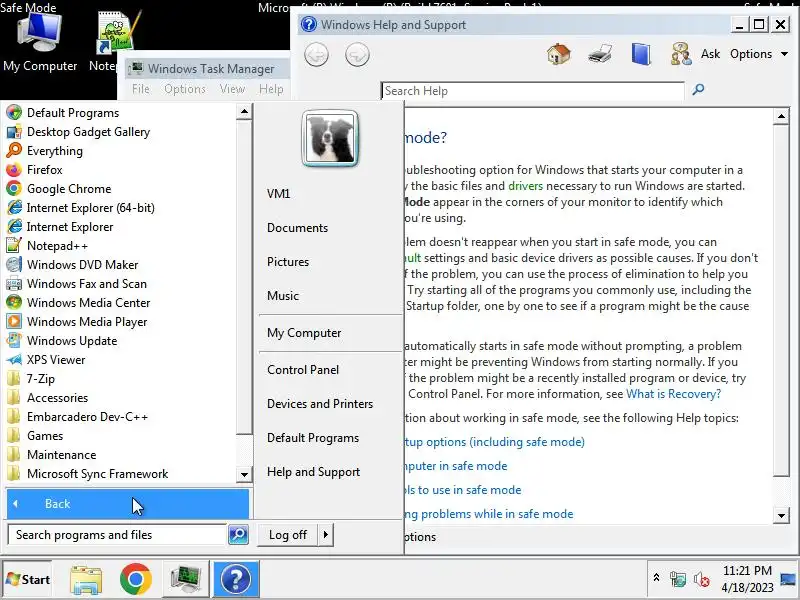Show hidden tray icons
The width and height of the screenshot is (800, 600).
tap(657, 578)
